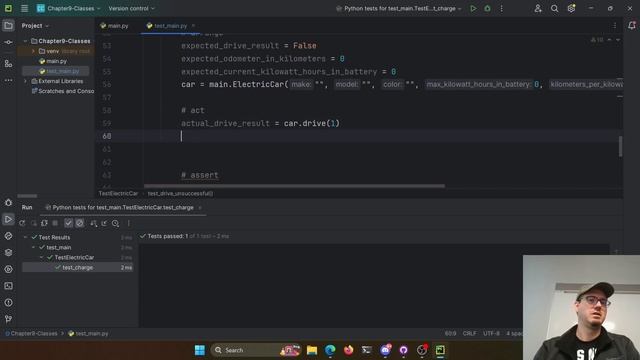Toggle import tests from file button
Viewport: 640px width, 360px height.
(x=104, y=223)
